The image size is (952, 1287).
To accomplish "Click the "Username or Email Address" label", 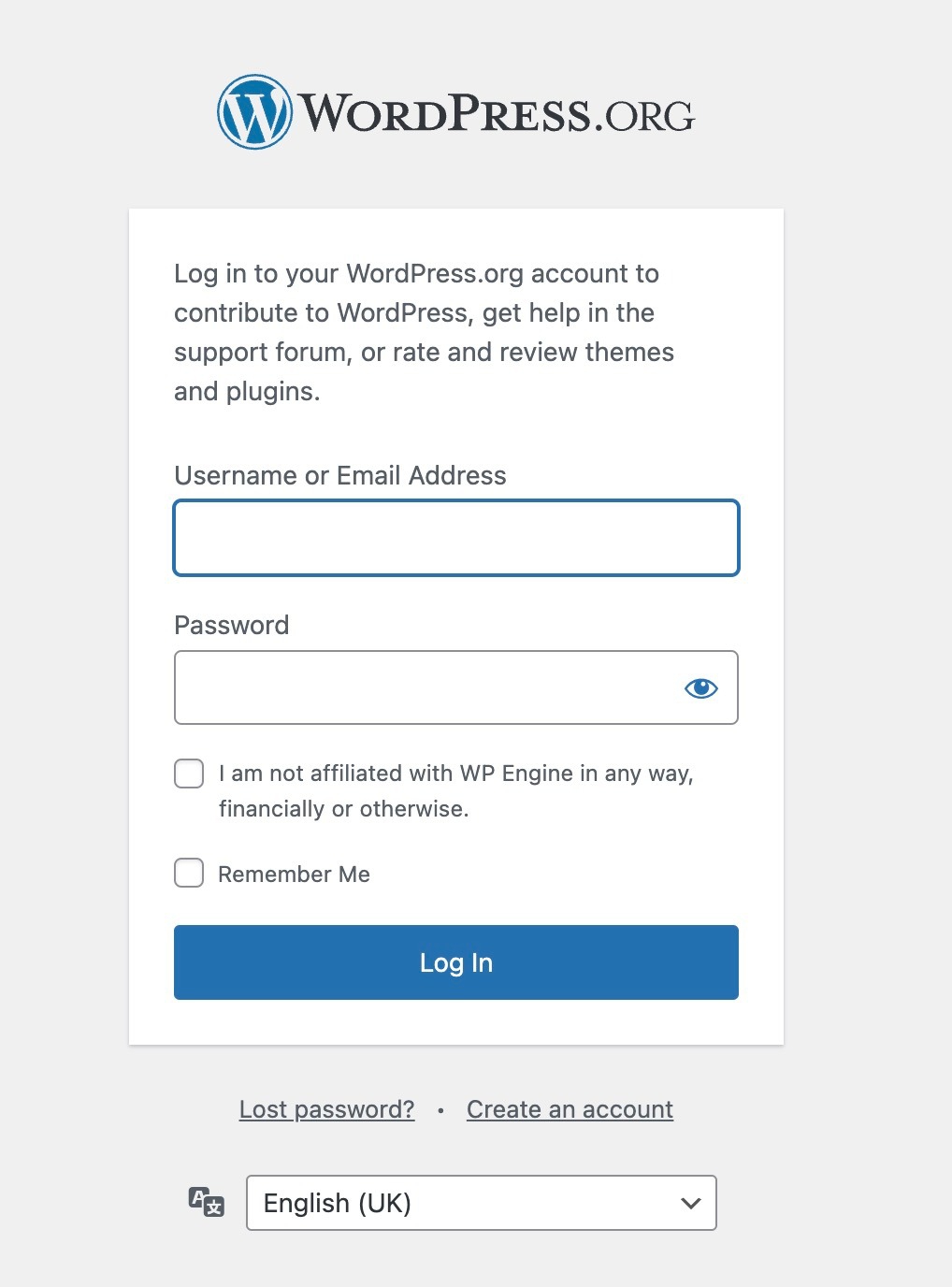I will [340, 475].
